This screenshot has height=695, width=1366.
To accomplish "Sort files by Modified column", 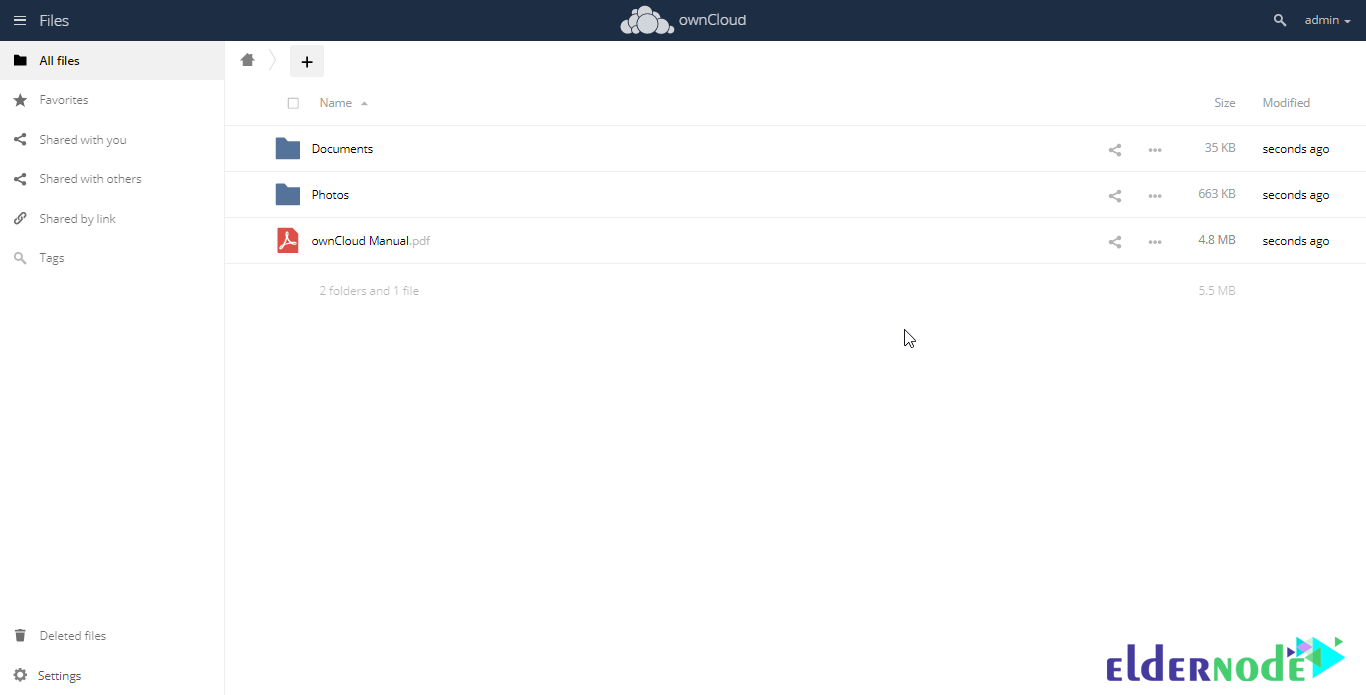I will pyautogui.click(x=1286, y=103).
